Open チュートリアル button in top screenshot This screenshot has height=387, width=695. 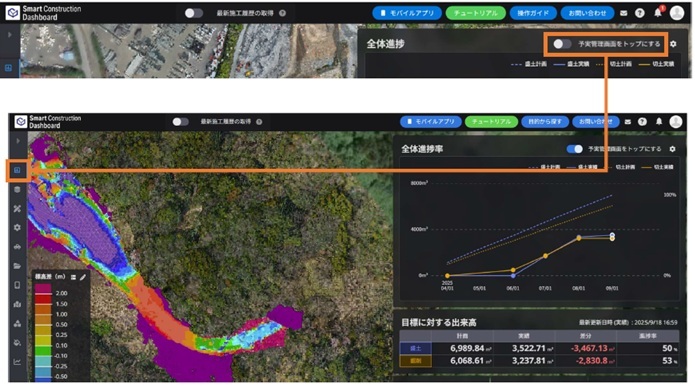point(475,13)
